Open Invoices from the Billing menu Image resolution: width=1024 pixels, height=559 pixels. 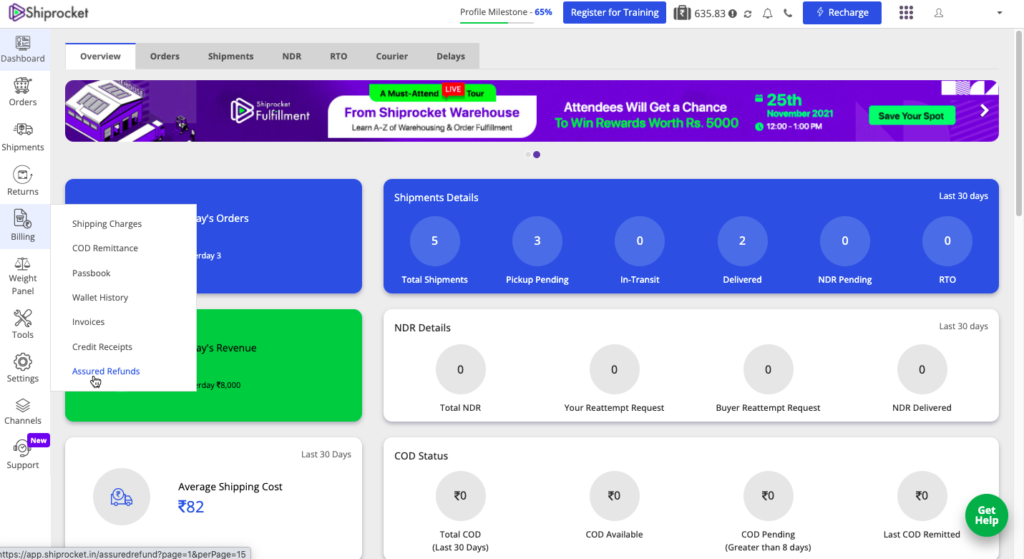pos(88,322)
